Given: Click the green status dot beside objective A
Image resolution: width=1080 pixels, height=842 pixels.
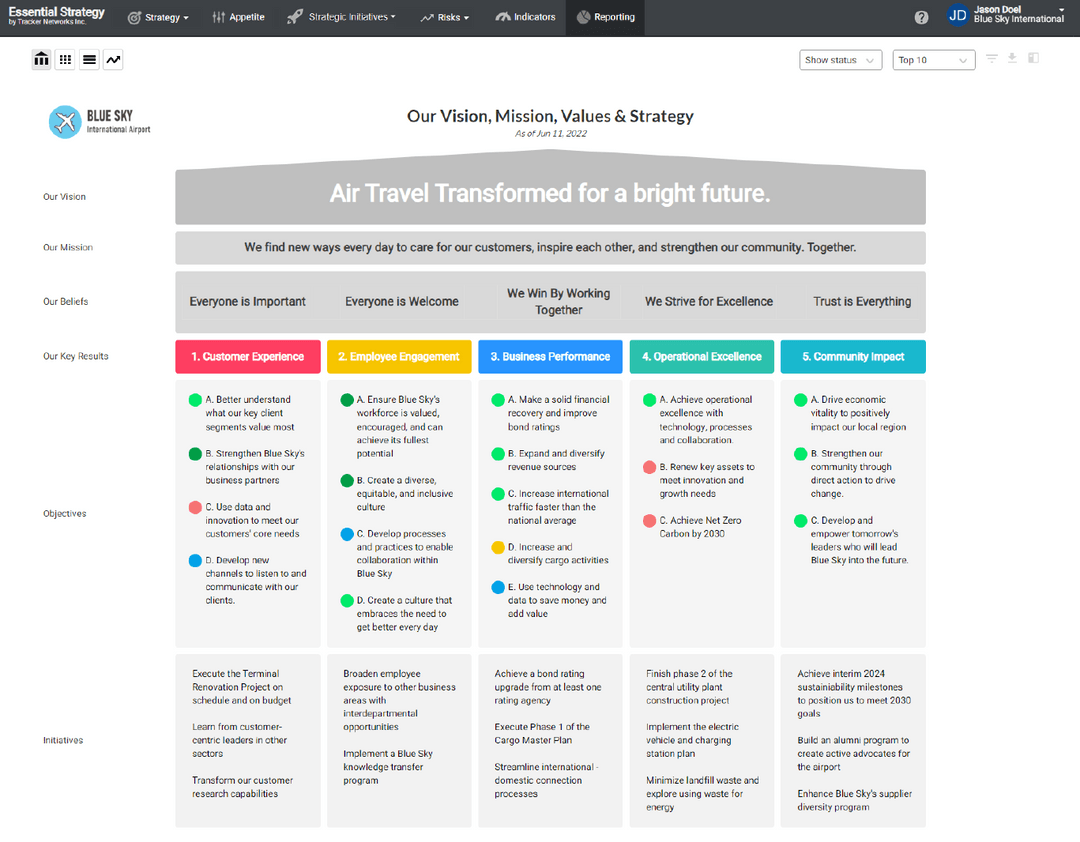Looking at the screenshot, I should 194,399.
